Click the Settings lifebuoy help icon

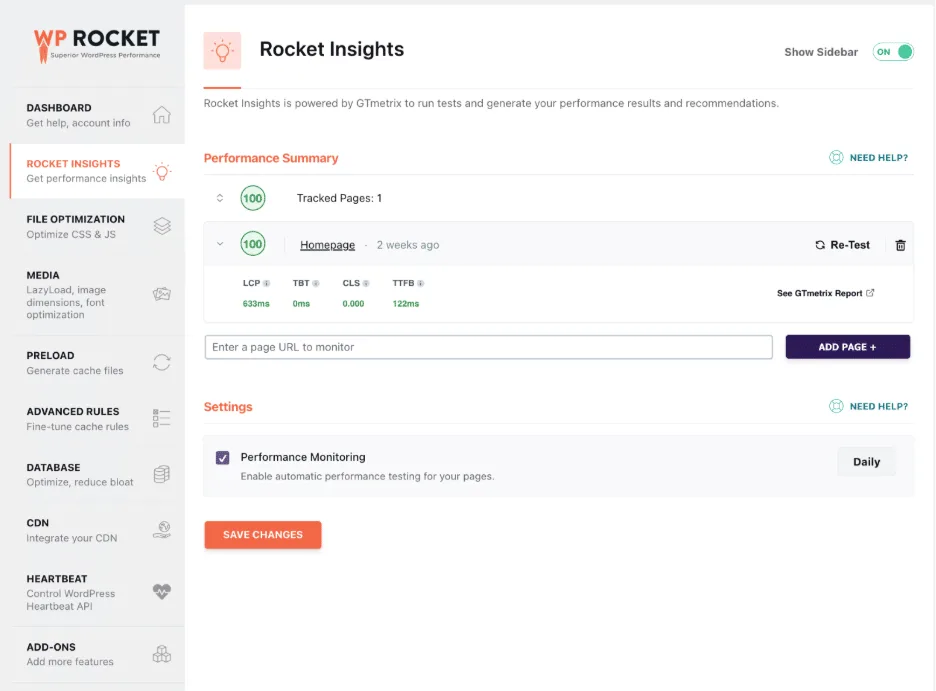[836, 406]
